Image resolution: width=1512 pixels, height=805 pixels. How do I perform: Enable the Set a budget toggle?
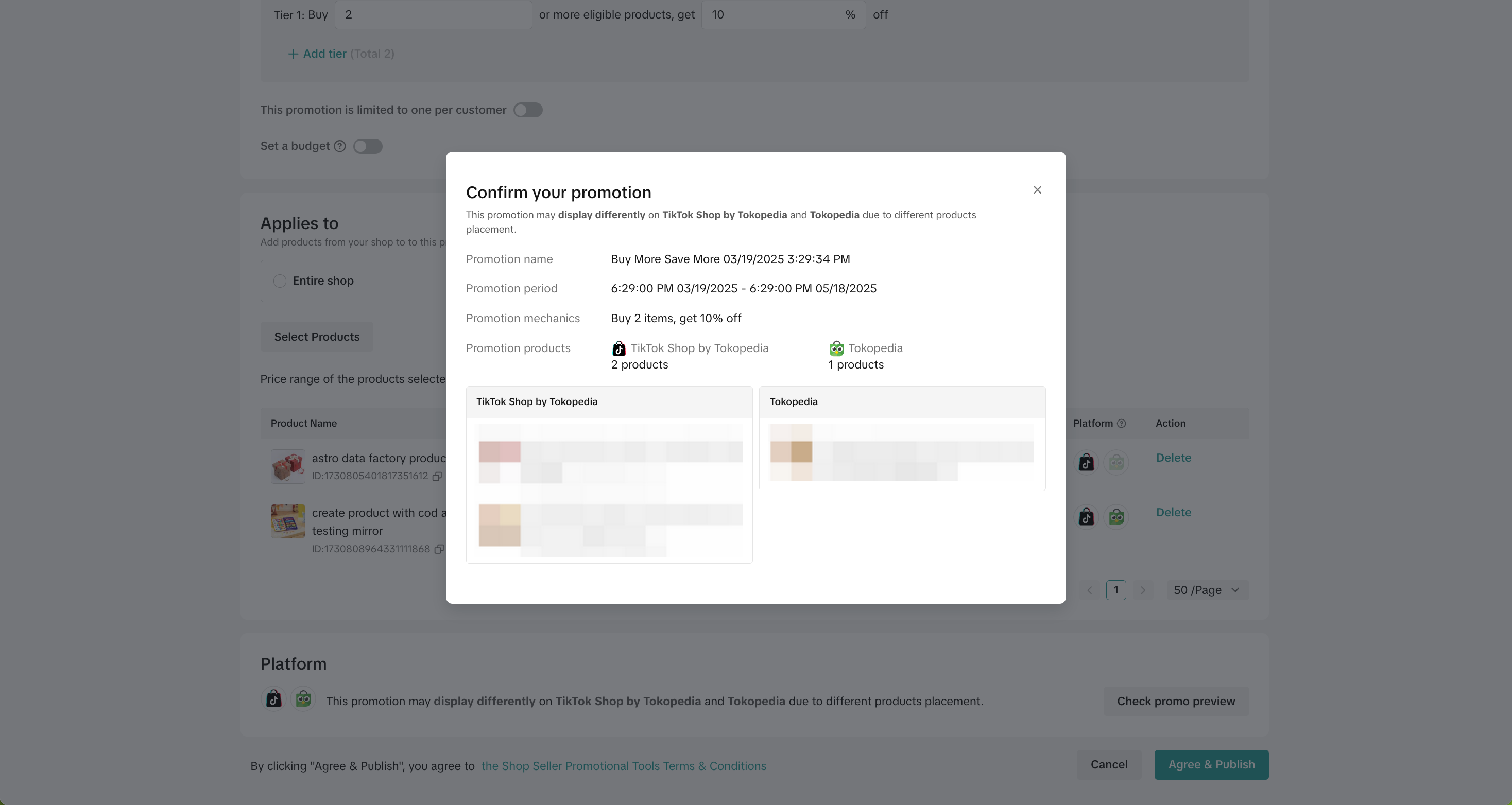pyautogui.click(x=368, y=146)
